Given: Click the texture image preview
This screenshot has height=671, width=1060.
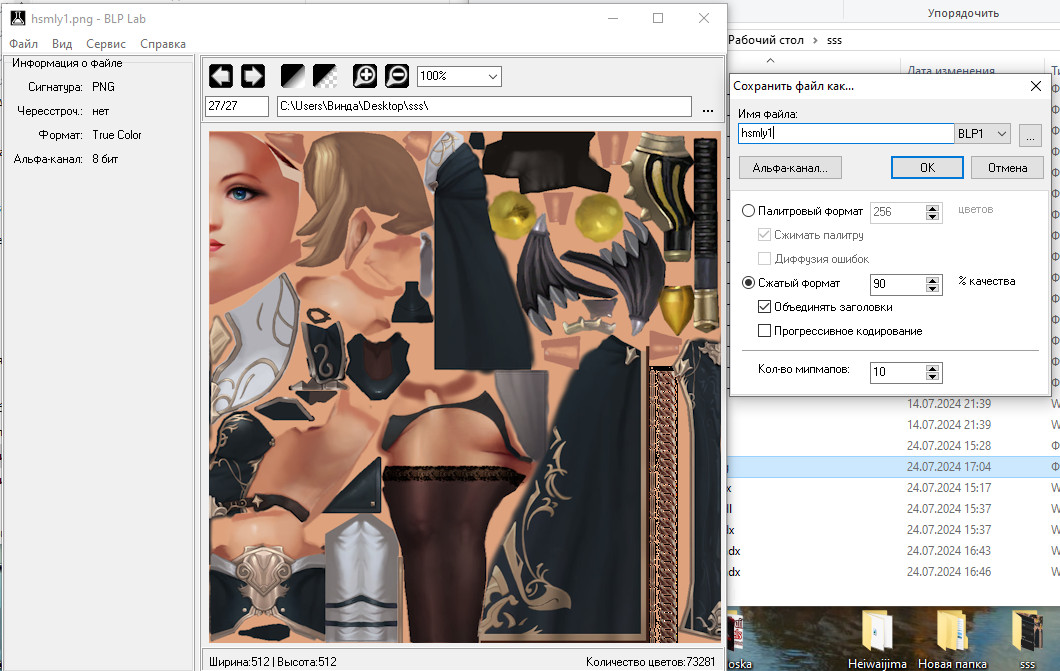Looking at the screenshot, I should pyautogui.click(x=464, y=387).
